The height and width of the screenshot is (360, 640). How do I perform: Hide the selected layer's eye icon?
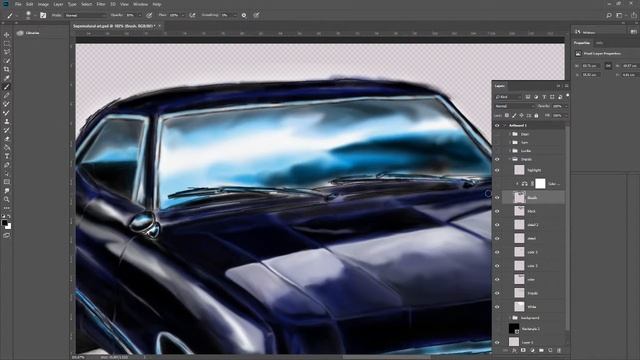(497, 198)
